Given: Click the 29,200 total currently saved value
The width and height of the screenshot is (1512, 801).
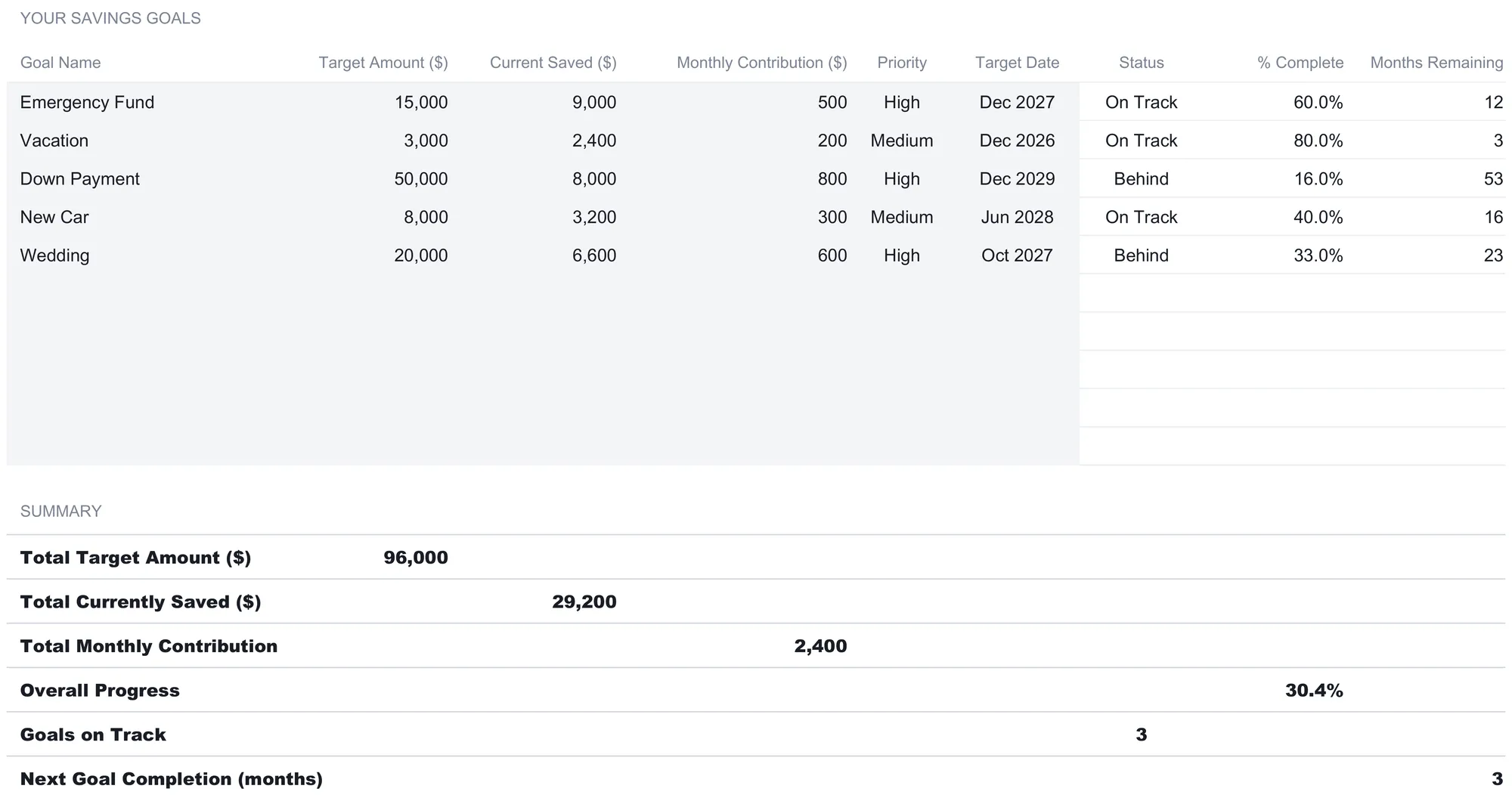Looking at the screenshot, I should [x=584, y=602].
